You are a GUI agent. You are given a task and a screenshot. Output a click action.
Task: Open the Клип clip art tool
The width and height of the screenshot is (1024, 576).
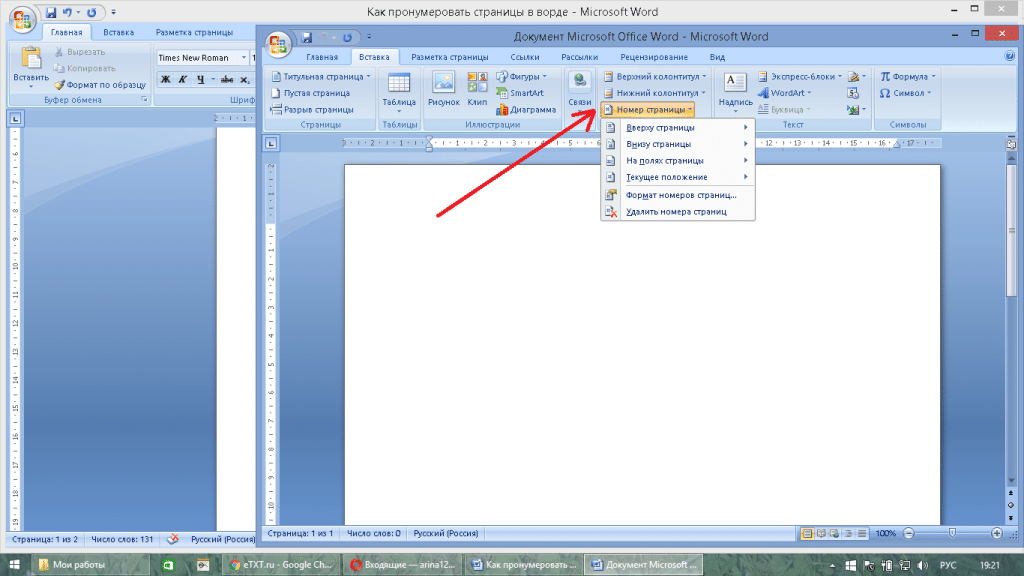[x=477, y=90]
